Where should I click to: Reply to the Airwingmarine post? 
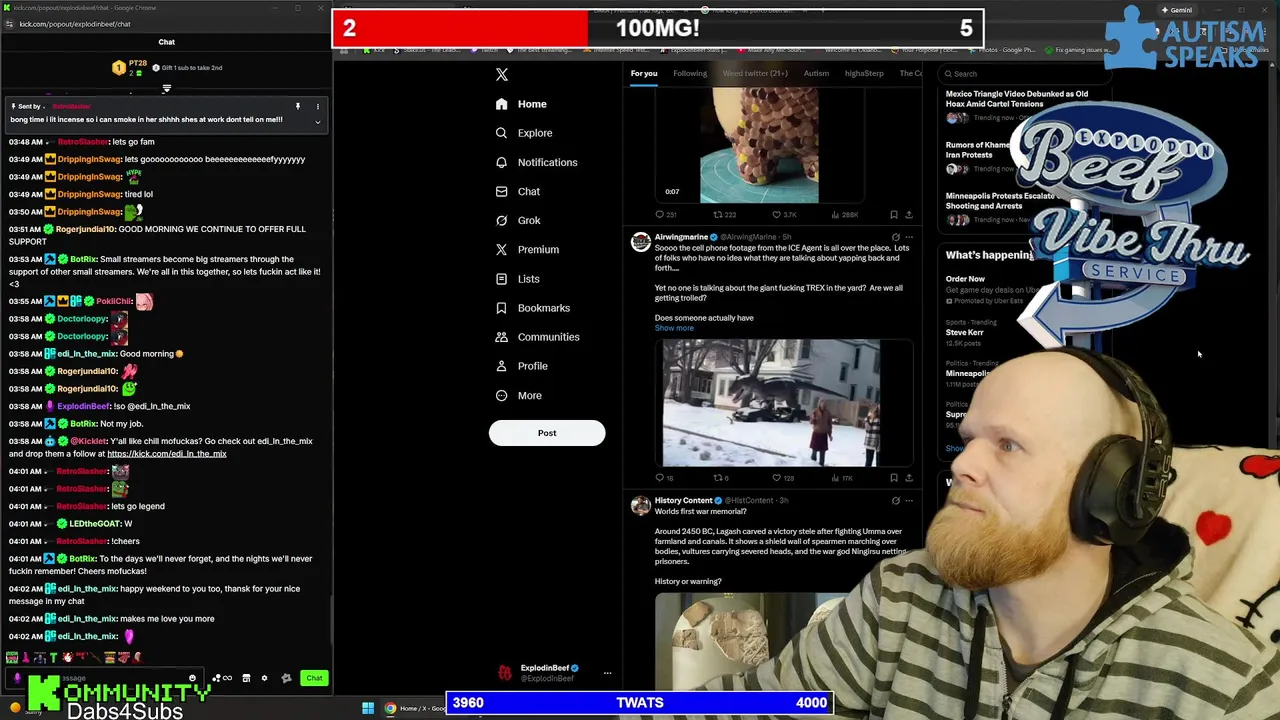664,478
